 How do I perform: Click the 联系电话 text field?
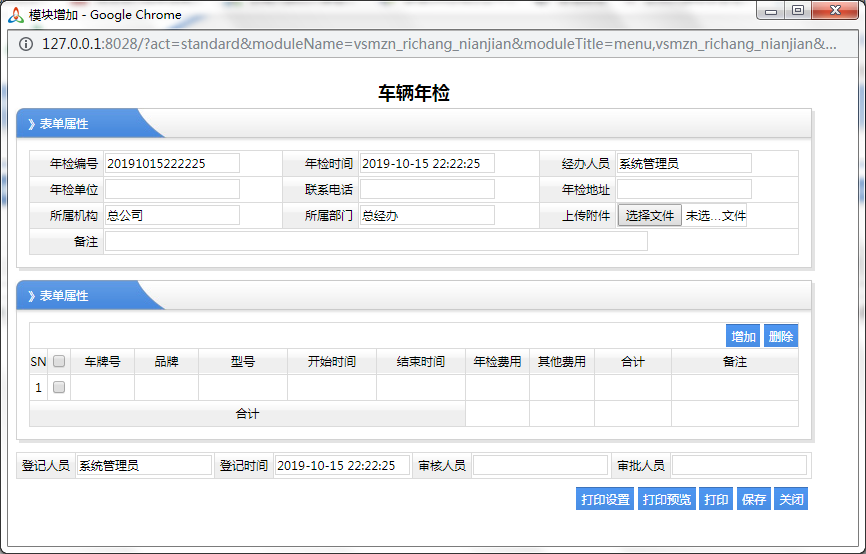click(427, 189)
